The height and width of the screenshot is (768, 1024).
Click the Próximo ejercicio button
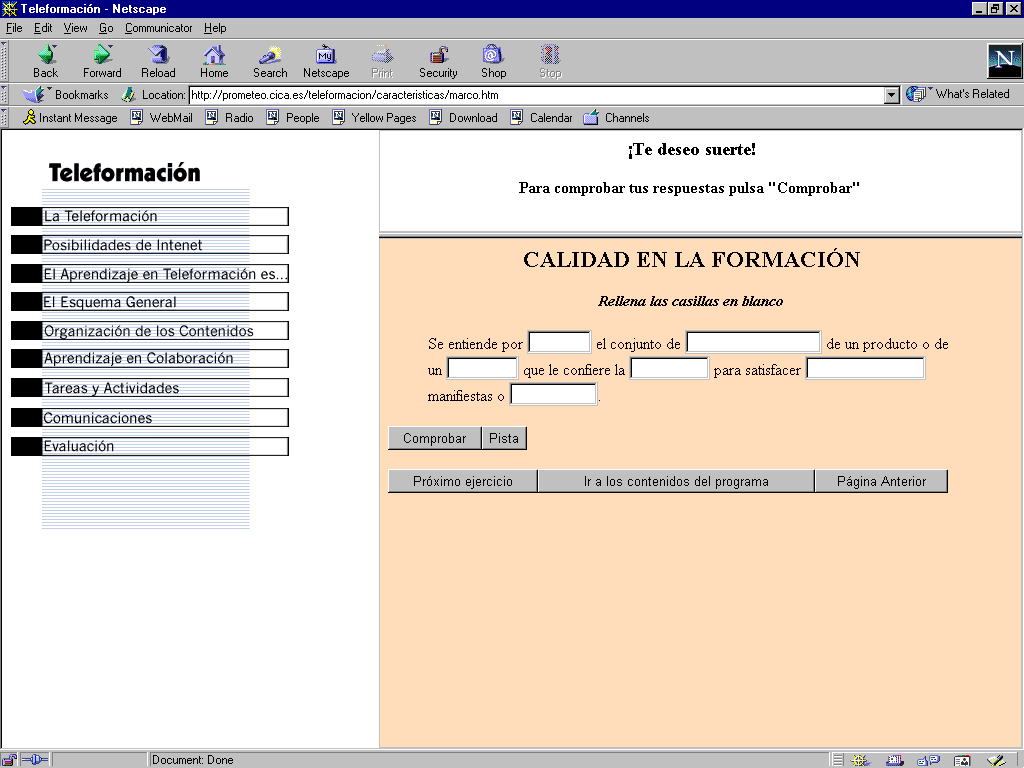463,482
